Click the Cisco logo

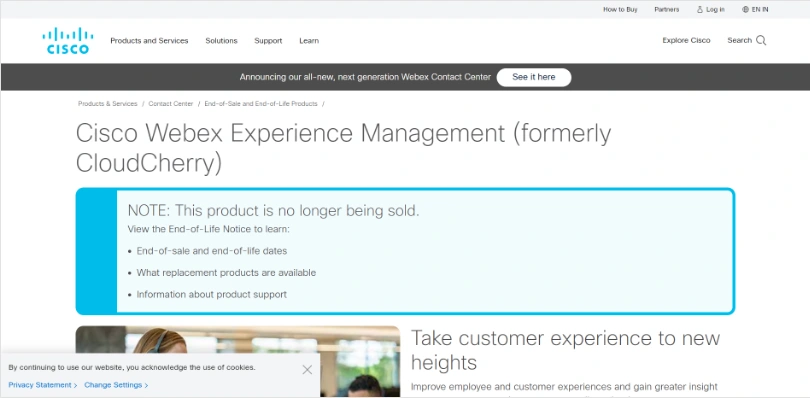coord(68,41)
